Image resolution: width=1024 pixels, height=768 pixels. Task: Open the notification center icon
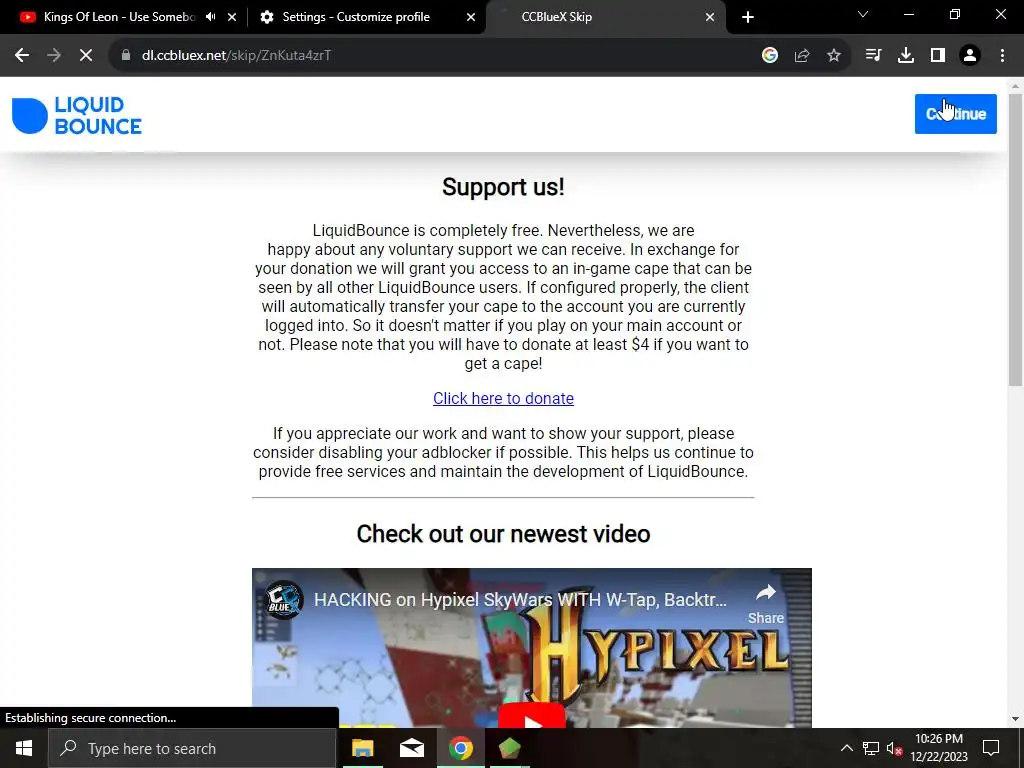(991, 748)
